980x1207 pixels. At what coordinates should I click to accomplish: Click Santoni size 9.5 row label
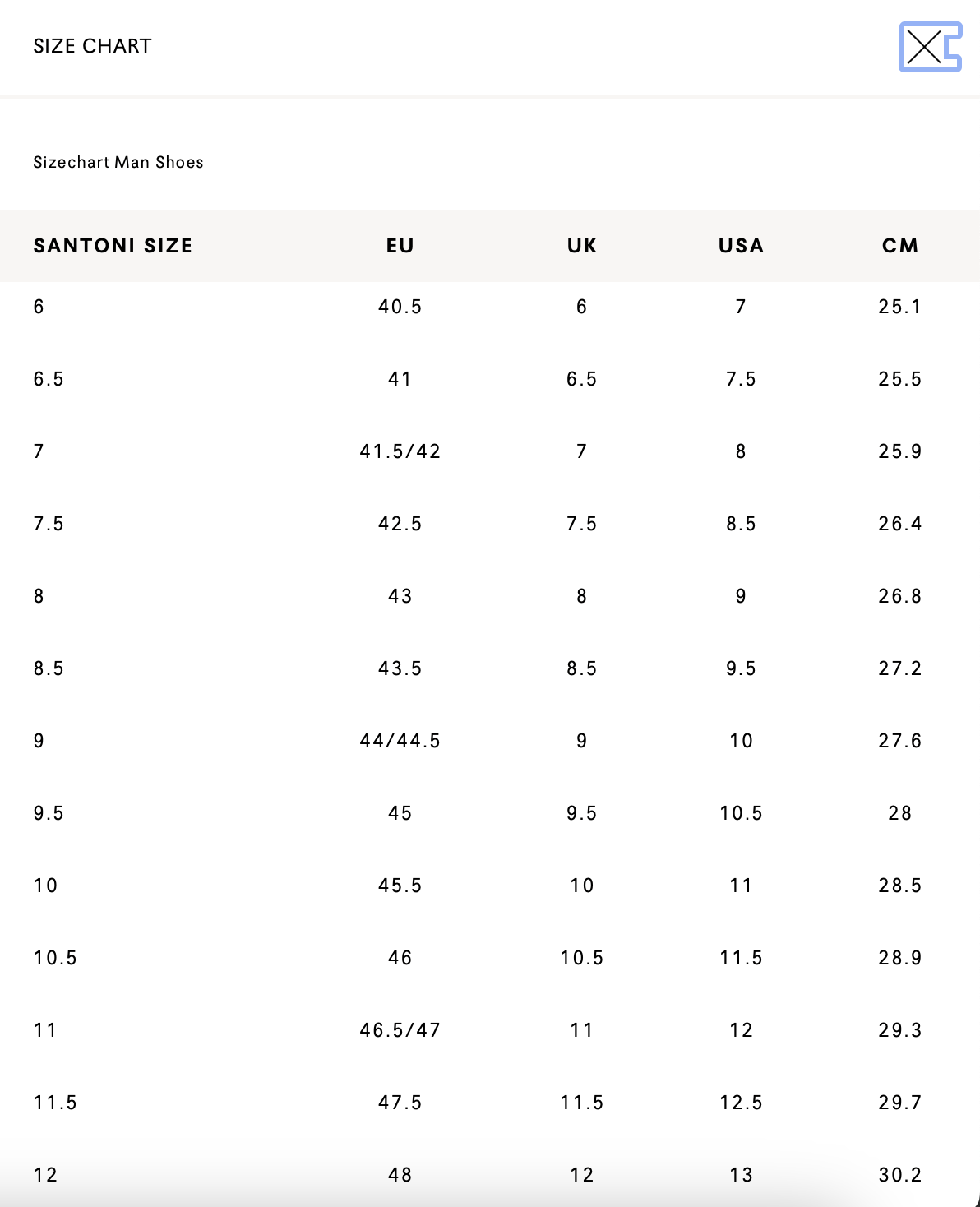49,813
